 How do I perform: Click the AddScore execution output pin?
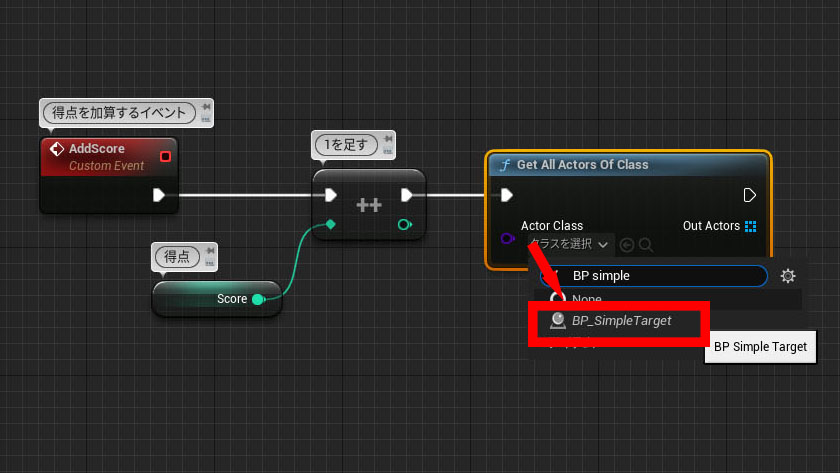tap(159, 195)
